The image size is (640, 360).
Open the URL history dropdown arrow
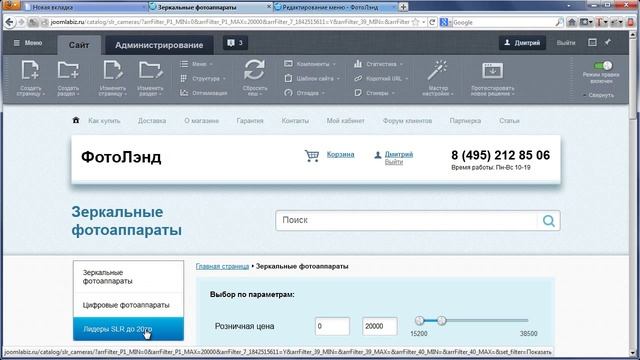pyautogui.click(x=424, y=22)
